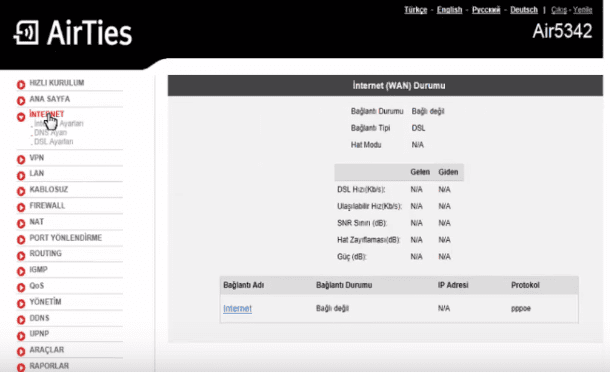Open the YÖNETİM menu item
Viewport: 610px width, 372px height.
46,302
